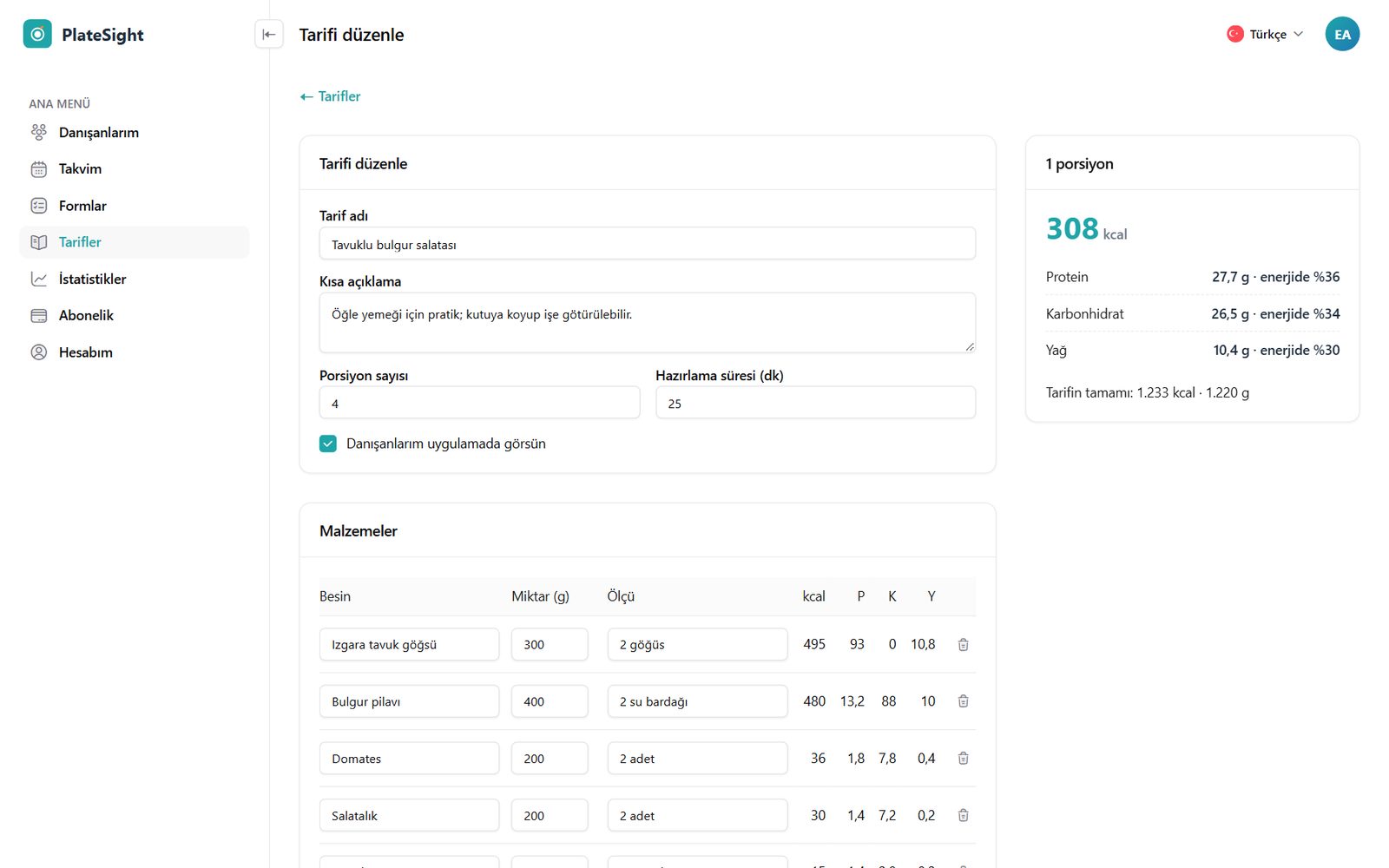Delete the Domates ingredient row
Viewport: 1389px width, 868px height.
[x=963, y=758]
